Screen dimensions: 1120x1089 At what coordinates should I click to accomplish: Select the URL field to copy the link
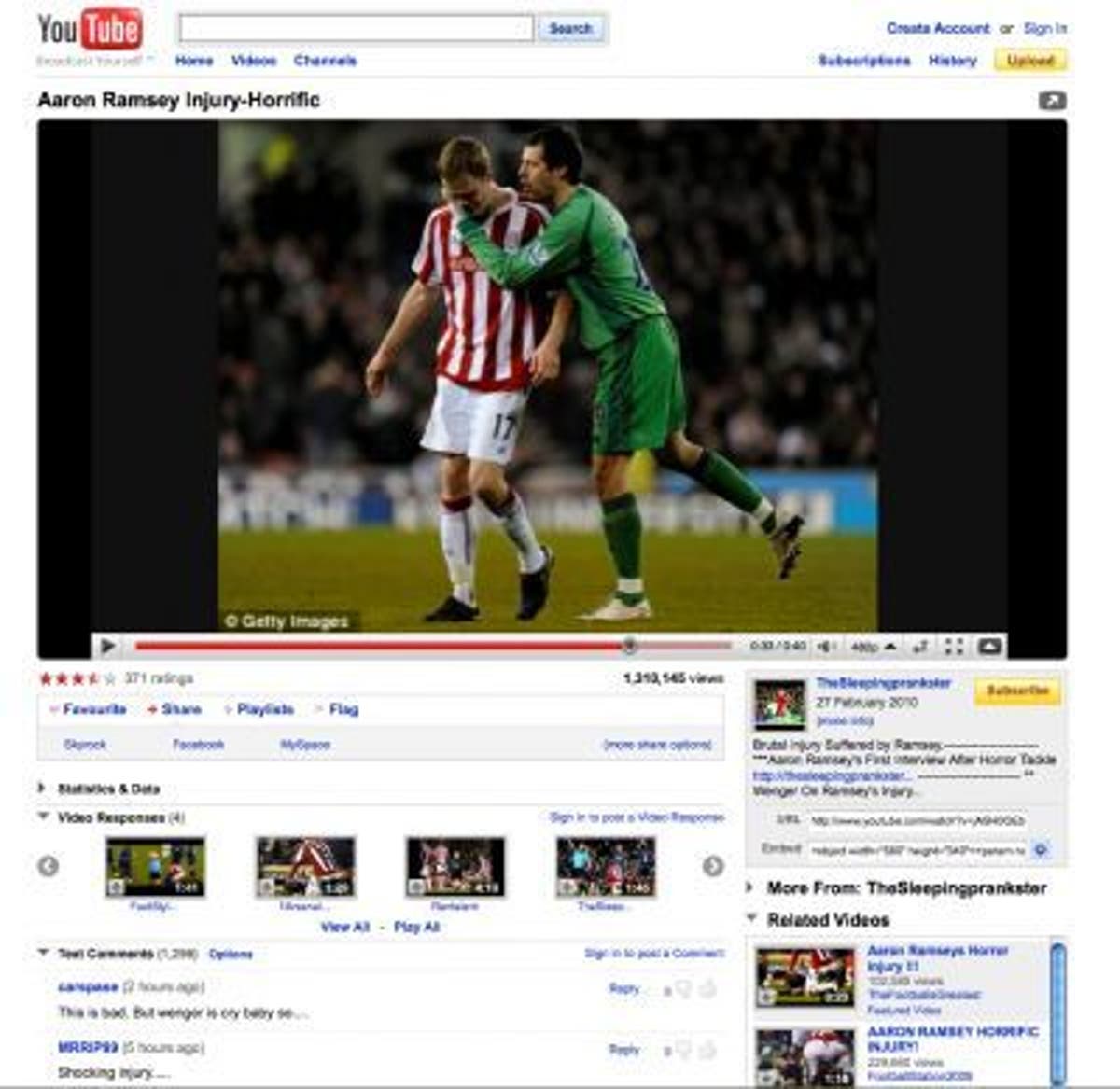(919, 822)
